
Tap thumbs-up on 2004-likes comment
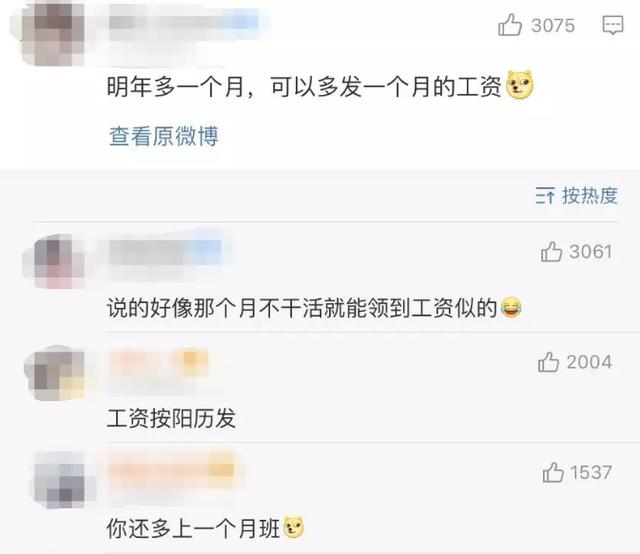point(548,362)
